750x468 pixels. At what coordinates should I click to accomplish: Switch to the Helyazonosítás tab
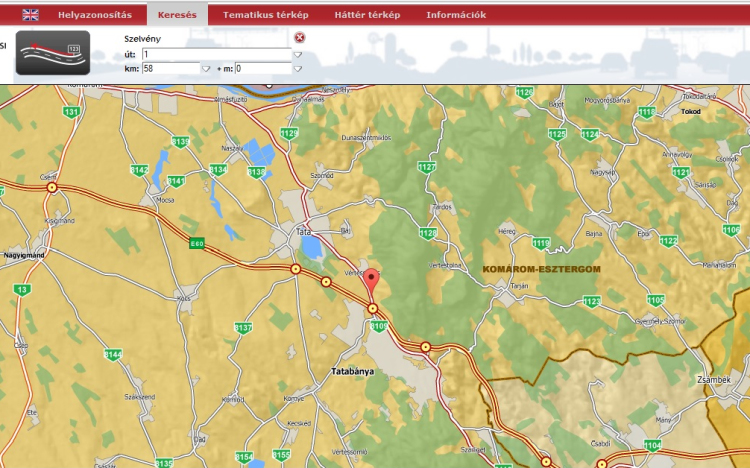[95, 15]
